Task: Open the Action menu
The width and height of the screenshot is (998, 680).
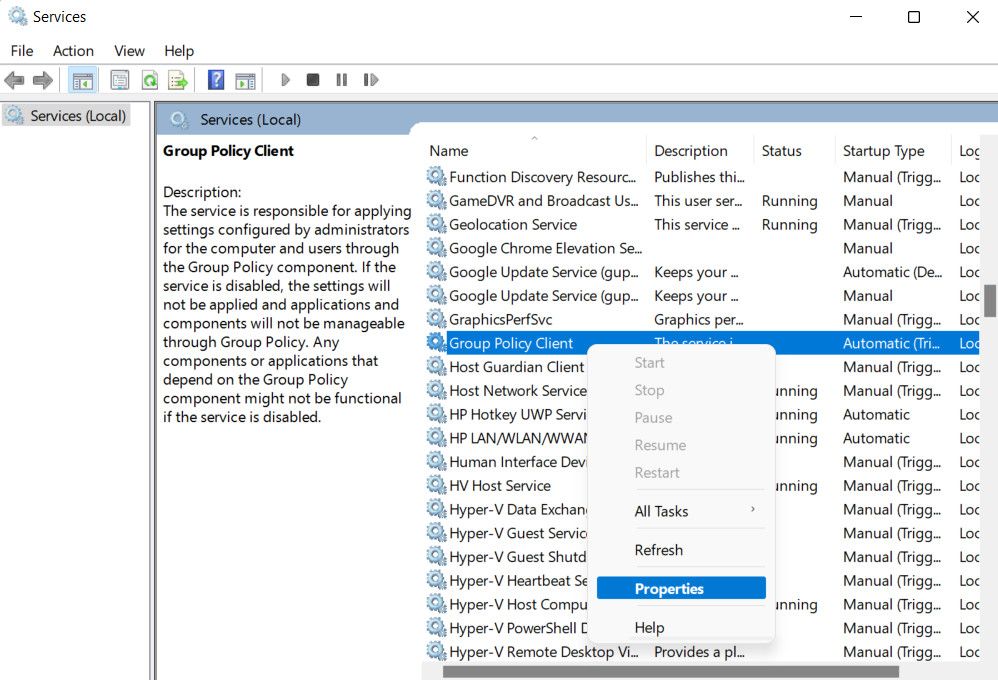Action: coord(73,50)
